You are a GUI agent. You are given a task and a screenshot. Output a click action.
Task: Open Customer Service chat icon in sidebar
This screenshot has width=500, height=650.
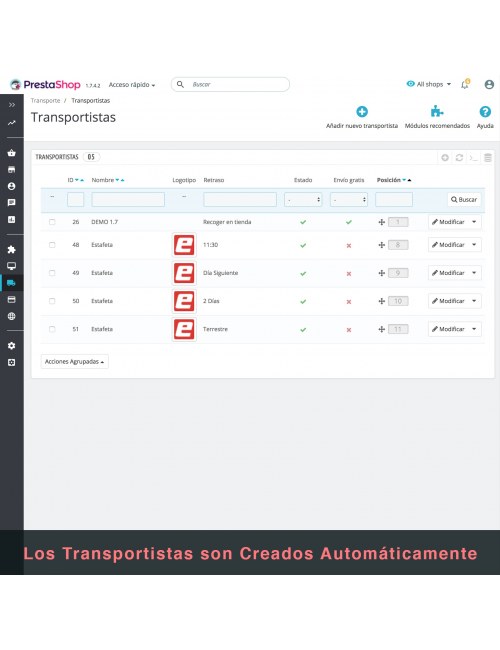12,203
